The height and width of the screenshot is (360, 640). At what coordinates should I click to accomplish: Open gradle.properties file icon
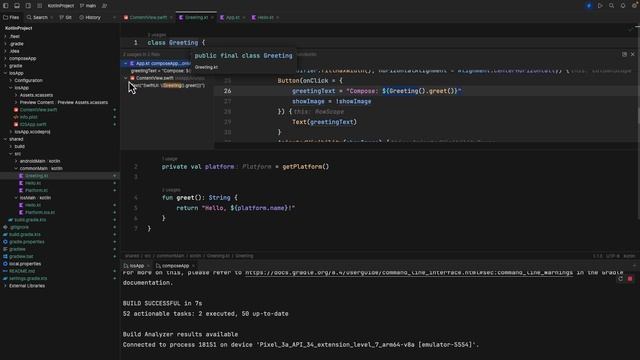tap(5, 242)
